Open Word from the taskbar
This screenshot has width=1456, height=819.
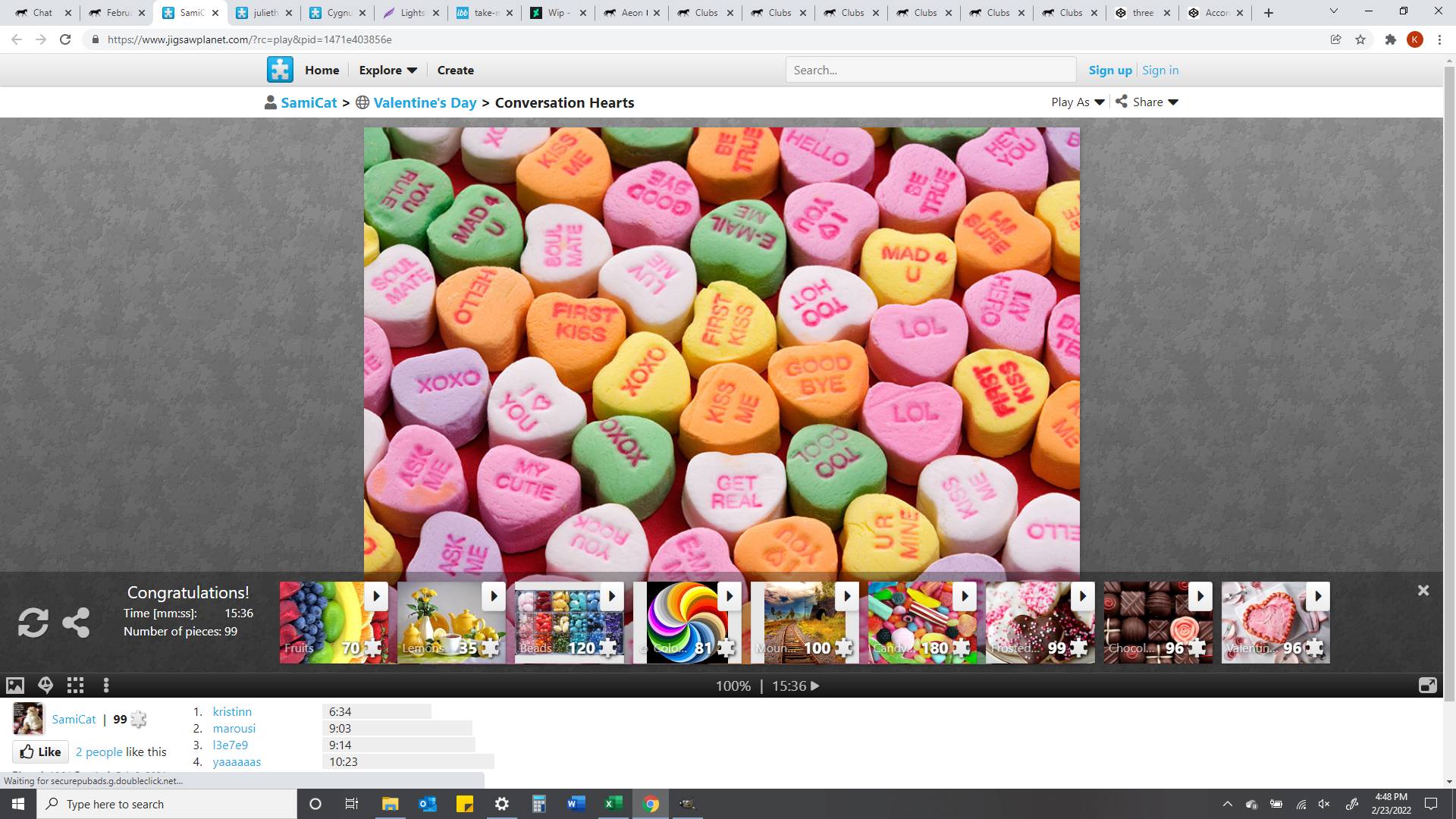click(576, 804)
